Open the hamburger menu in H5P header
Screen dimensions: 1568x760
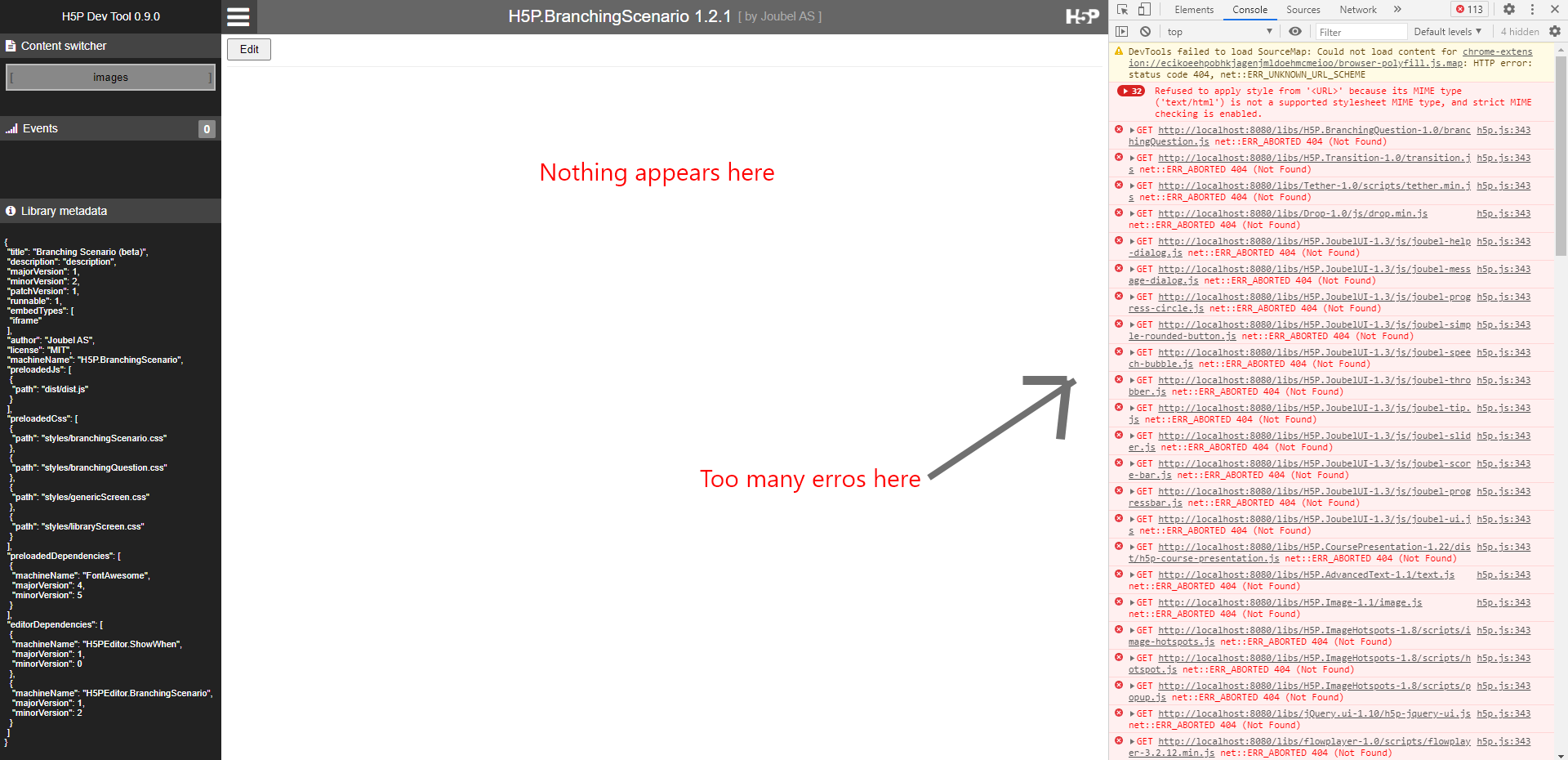238,16
